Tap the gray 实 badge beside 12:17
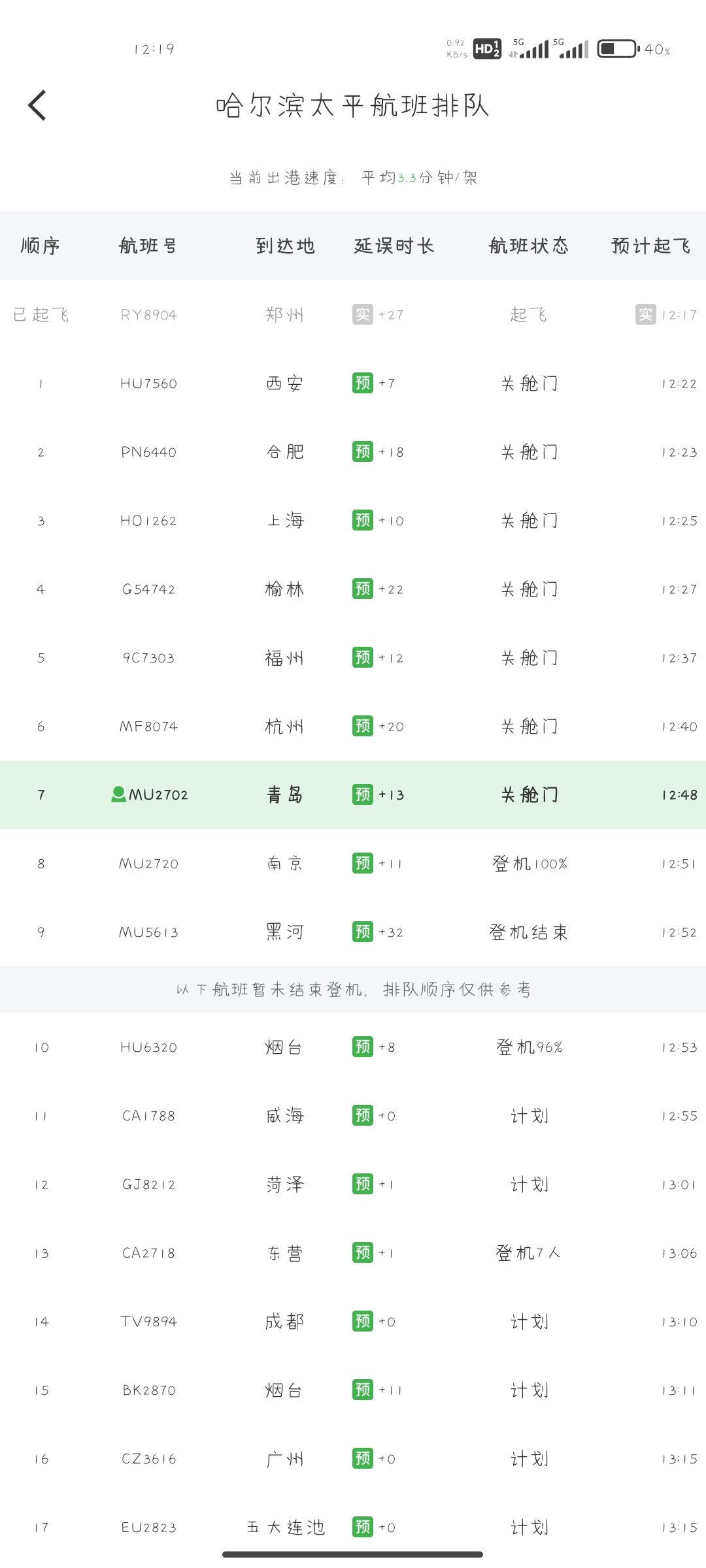Image resolution: width=706 pixels, height=1568 pixels. [646, 314]
